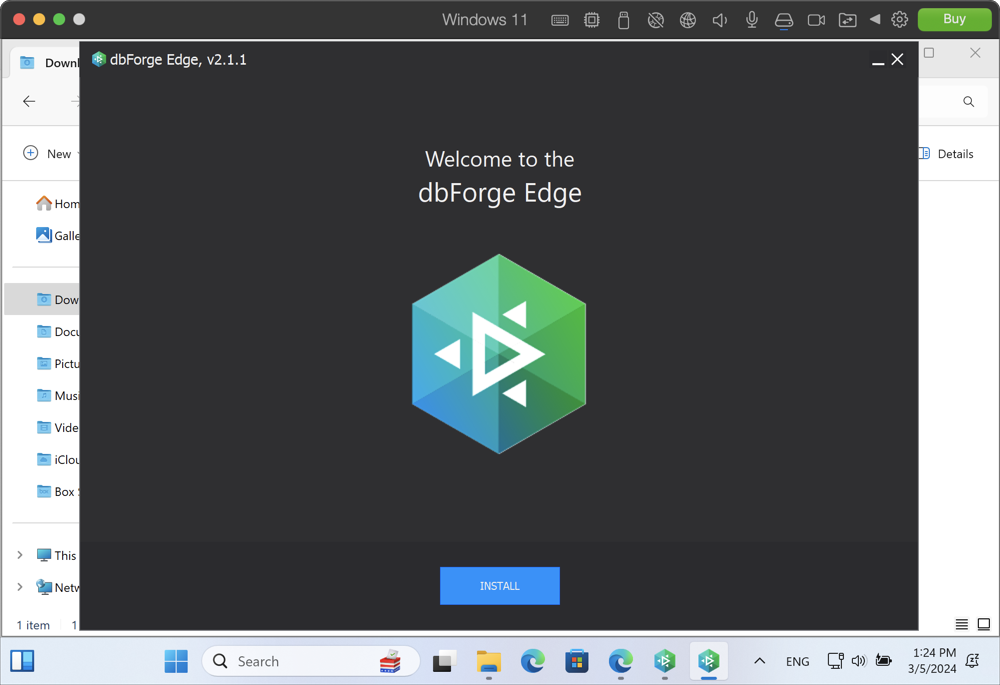Click the New button in File Explorer
Viewport: 1000px width, 685px height.
click(x=47, y=154)
